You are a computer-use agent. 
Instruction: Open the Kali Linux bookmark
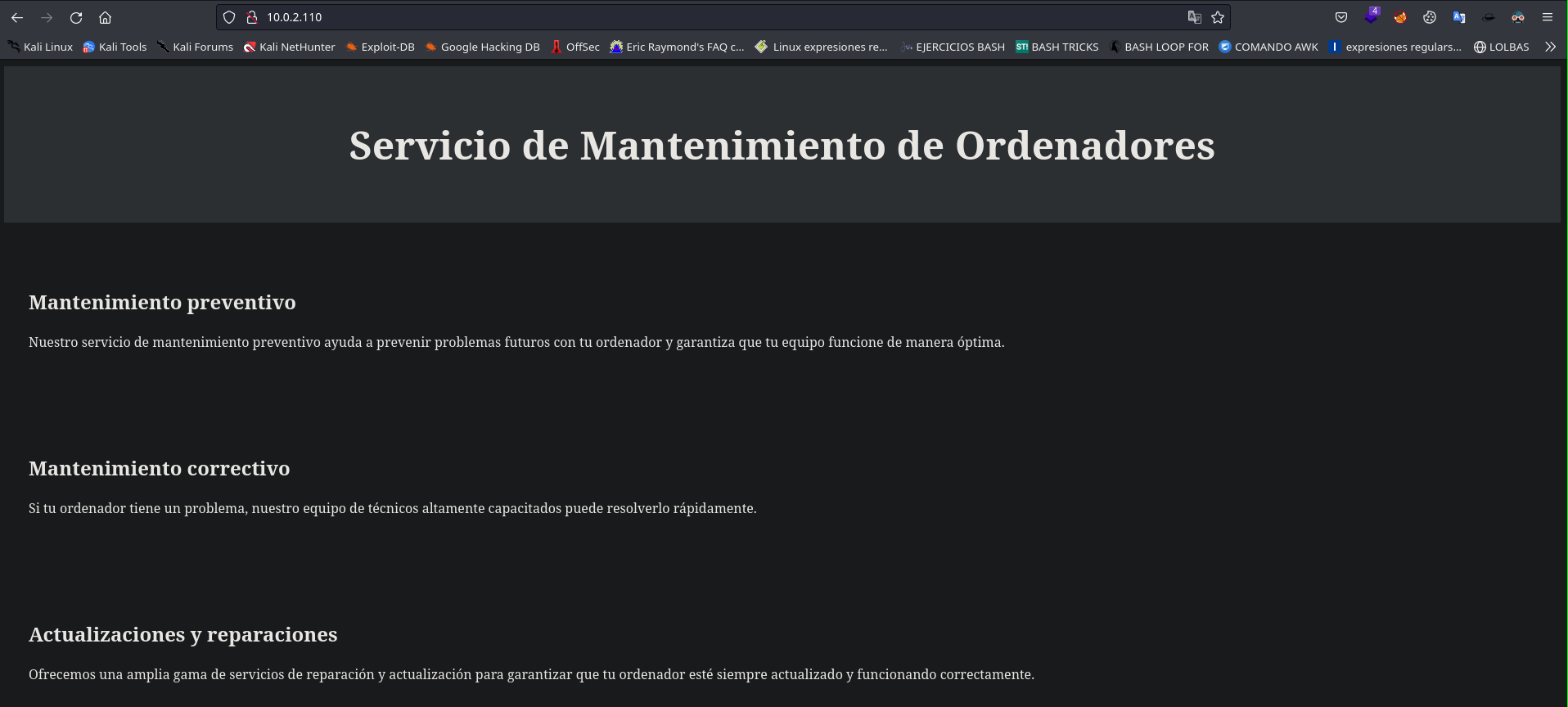[x=41, y=47]
